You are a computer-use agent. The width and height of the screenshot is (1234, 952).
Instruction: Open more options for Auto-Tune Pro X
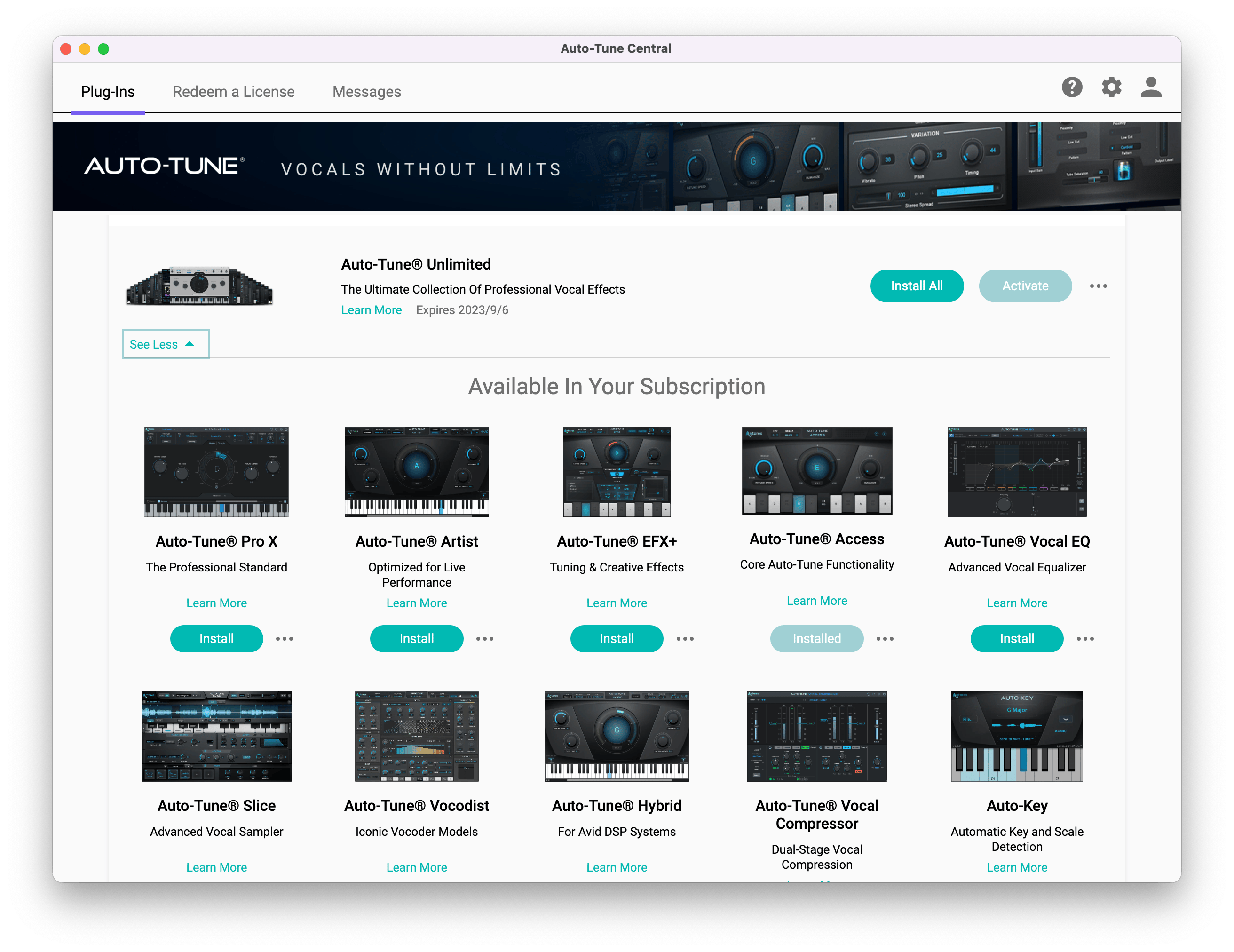pyautogui.click(x=284, y=638)
